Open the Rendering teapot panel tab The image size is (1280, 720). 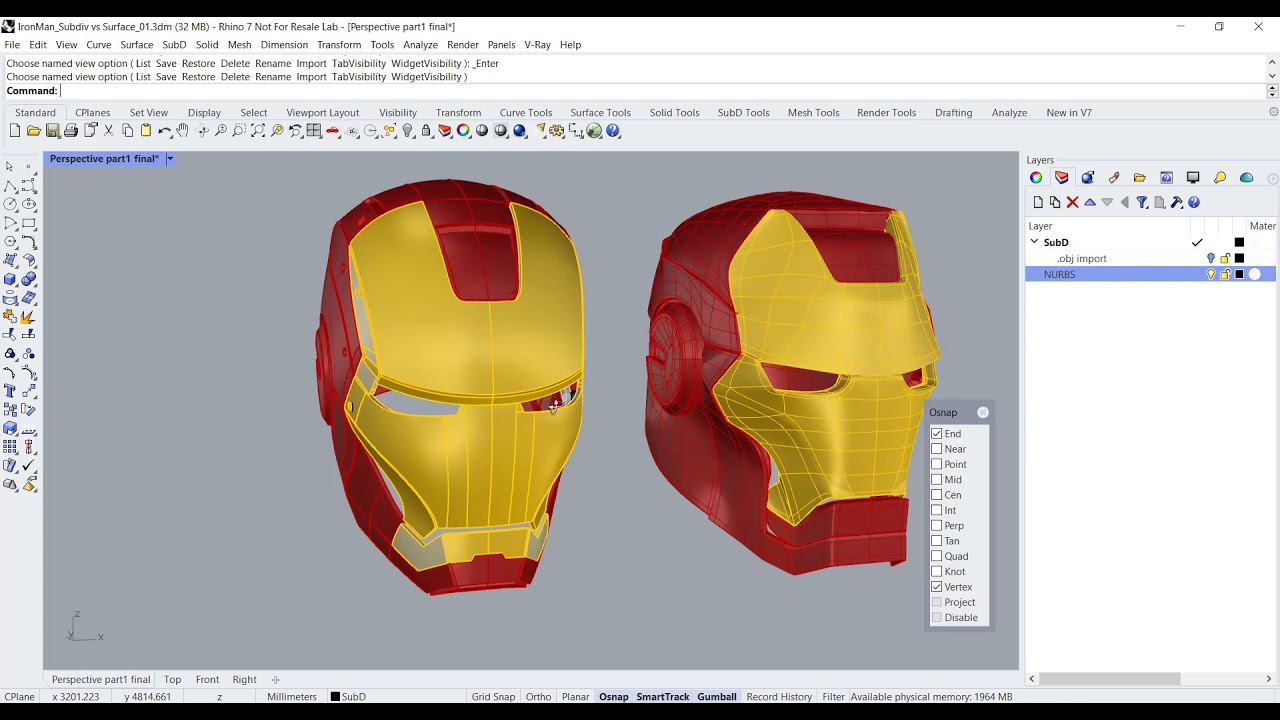pyautogui.click(x=1247, y=178)
